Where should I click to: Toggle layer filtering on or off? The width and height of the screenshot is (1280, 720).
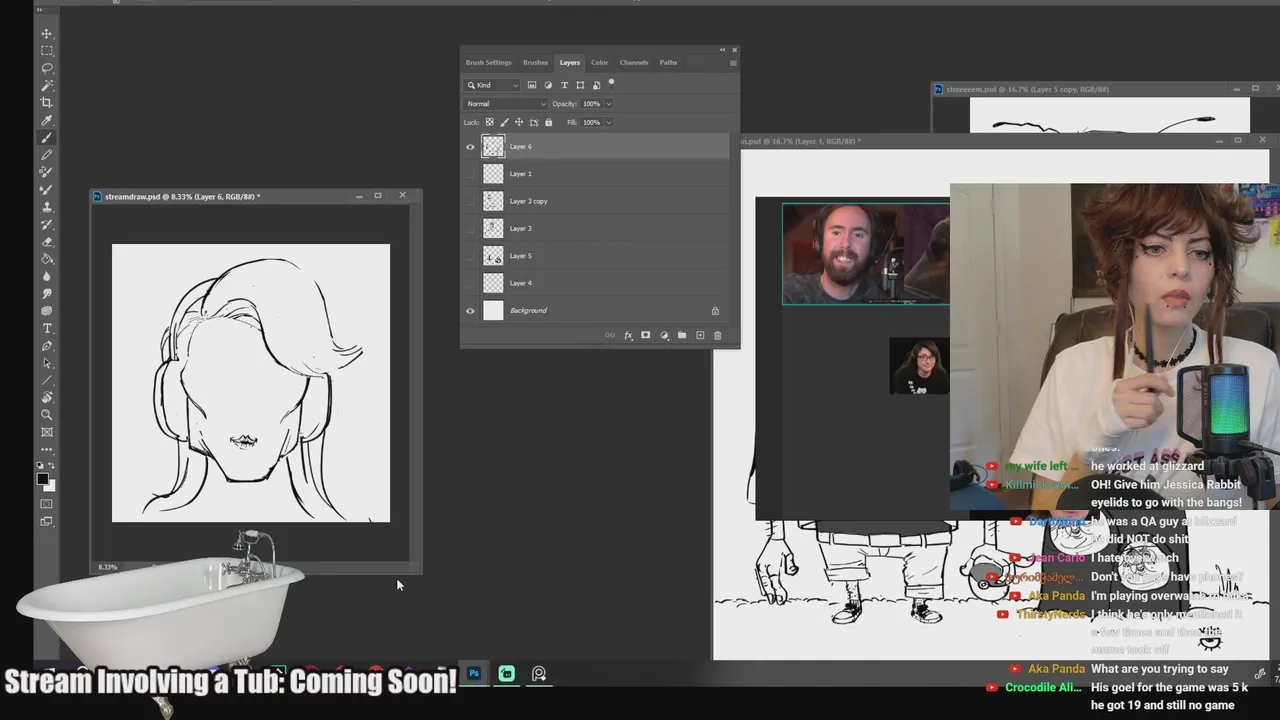tap(611, 83)
